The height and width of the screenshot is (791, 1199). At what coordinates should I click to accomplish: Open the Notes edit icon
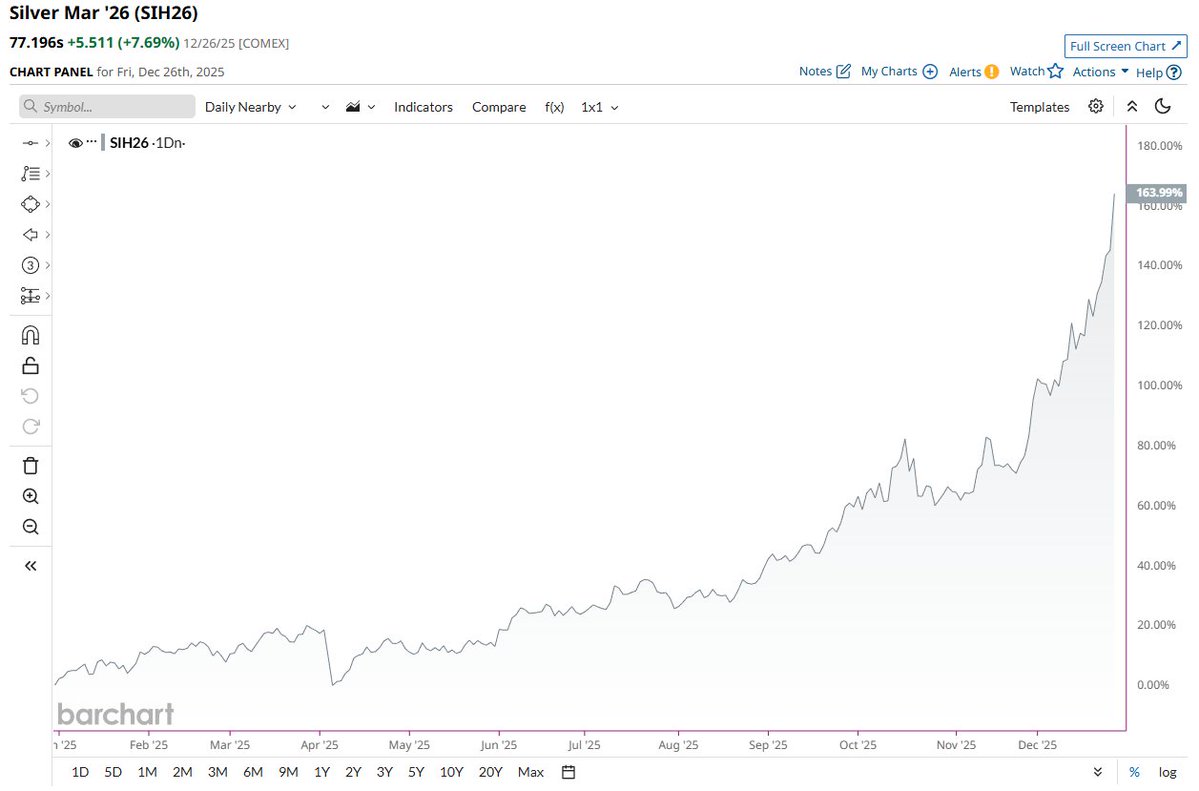click(x=843, y=71)
